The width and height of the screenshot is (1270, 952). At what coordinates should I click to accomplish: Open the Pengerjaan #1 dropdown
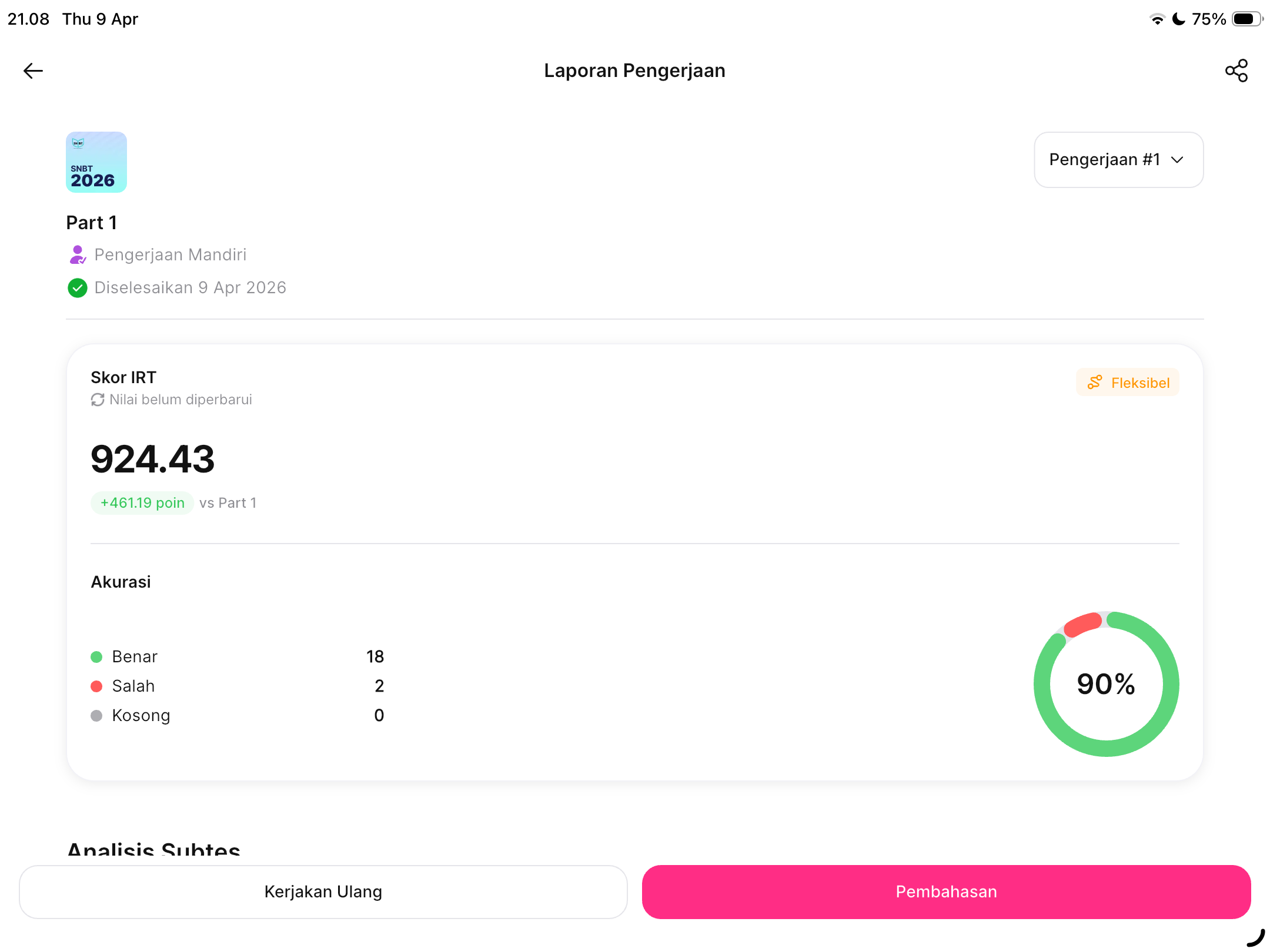click(1118, 160)
